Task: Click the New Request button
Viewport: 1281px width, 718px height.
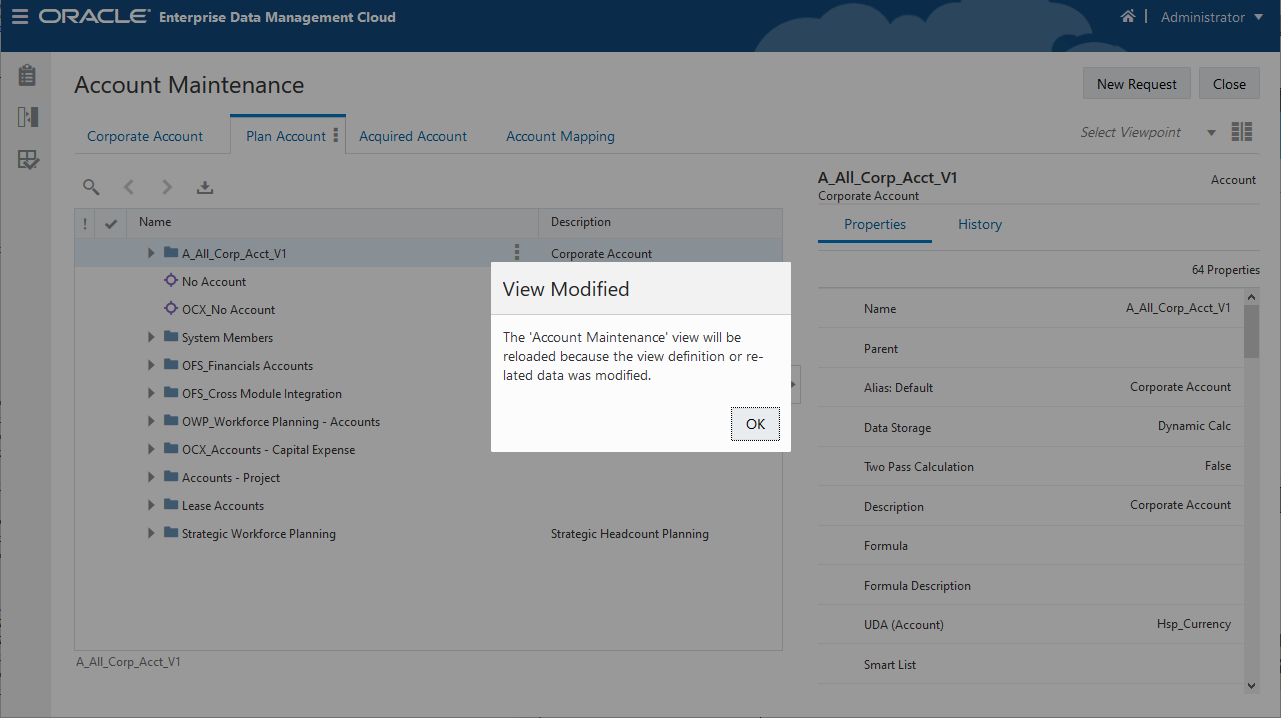Action: coord(1136,84)
